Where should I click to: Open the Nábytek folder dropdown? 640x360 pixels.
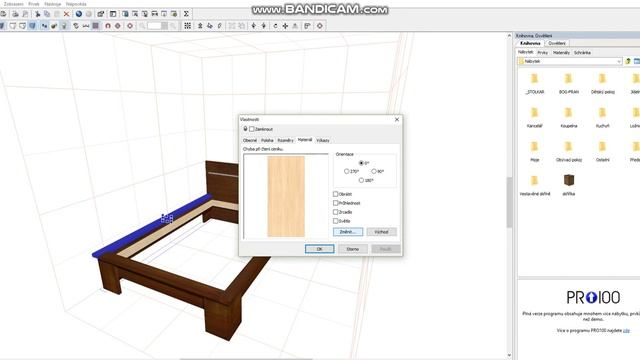pos(619,61)
